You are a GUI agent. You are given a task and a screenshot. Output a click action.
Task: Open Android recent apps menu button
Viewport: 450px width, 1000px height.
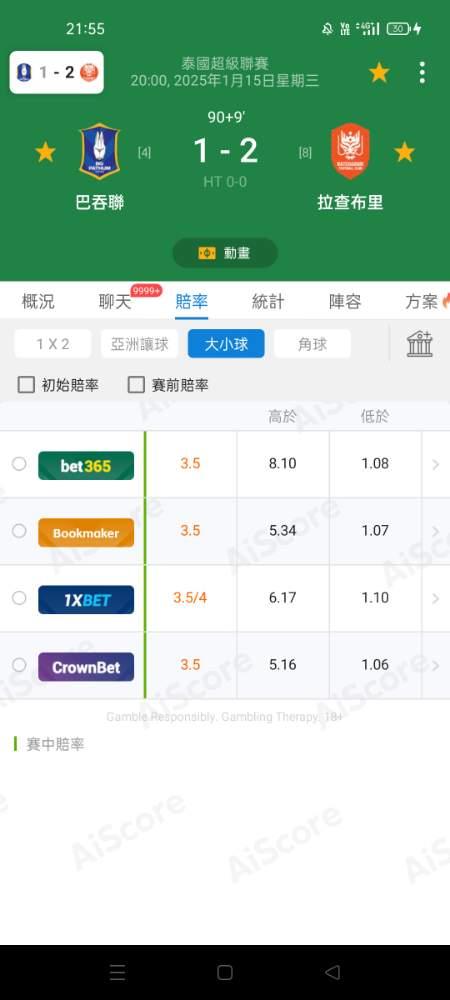pyautogui.click(x=117, y=972)
